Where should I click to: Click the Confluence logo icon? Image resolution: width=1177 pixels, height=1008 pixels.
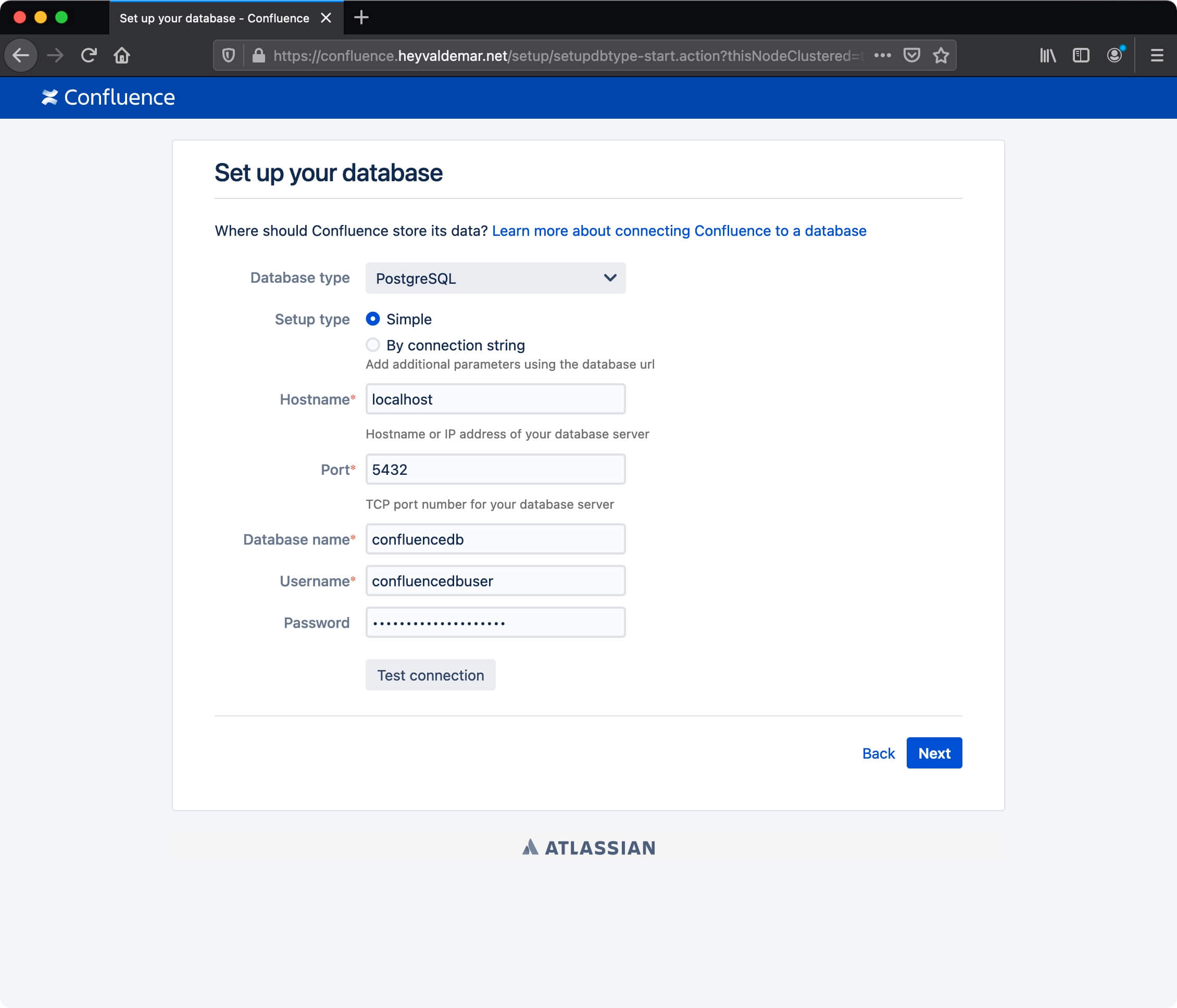[x=49, y=97]
